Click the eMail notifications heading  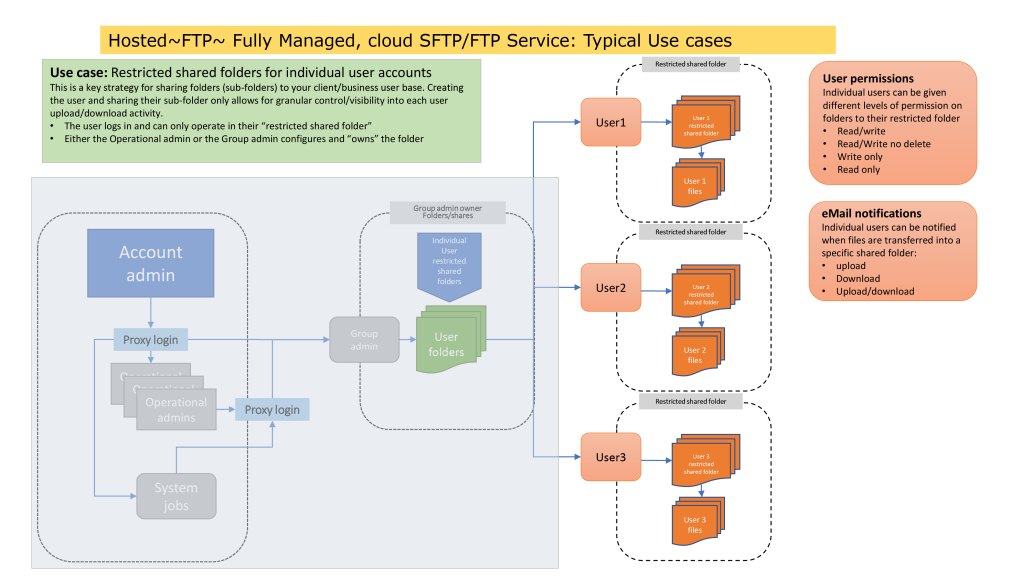871,214
